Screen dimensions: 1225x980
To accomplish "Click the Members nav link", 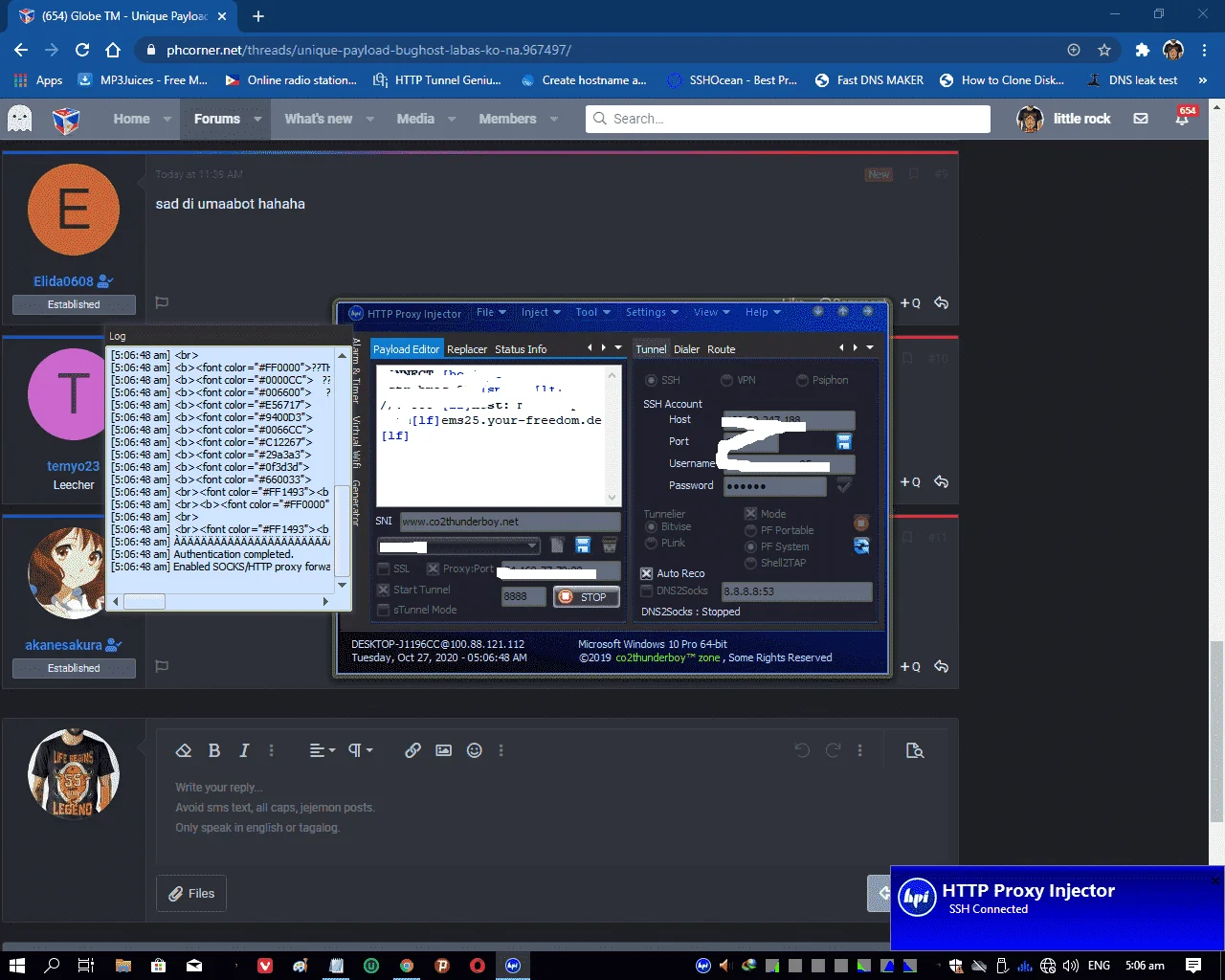I will coord(507,119).
